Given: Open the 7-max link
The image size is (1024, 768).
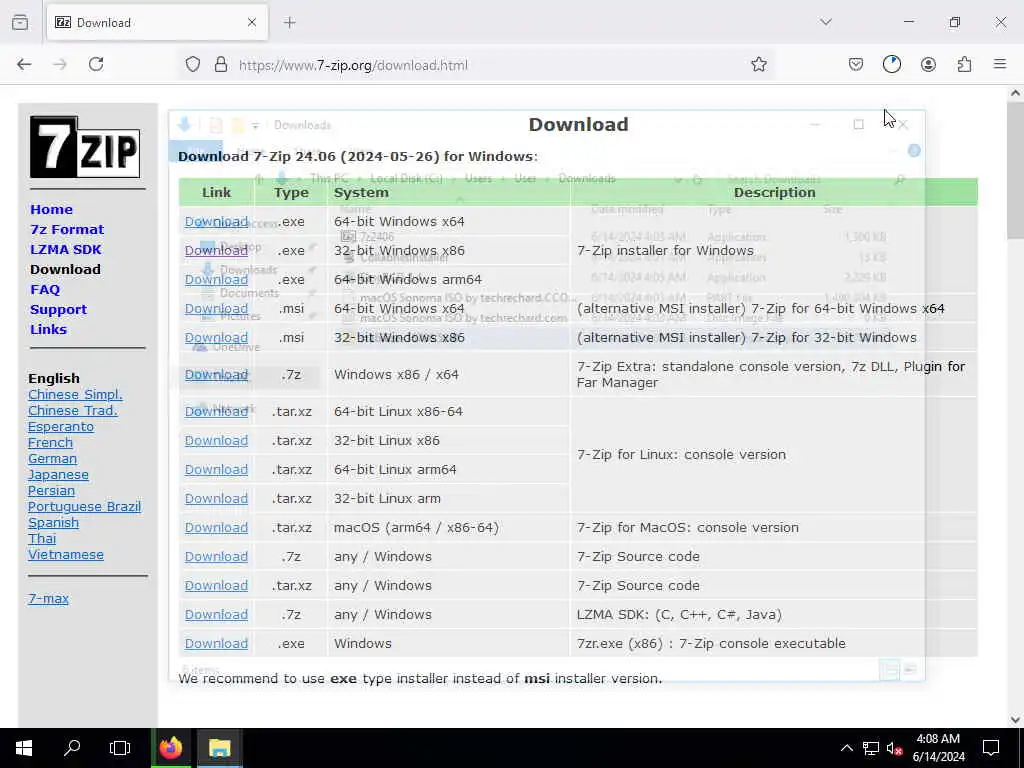Looking at the screenshot, I should click(48, 598).
